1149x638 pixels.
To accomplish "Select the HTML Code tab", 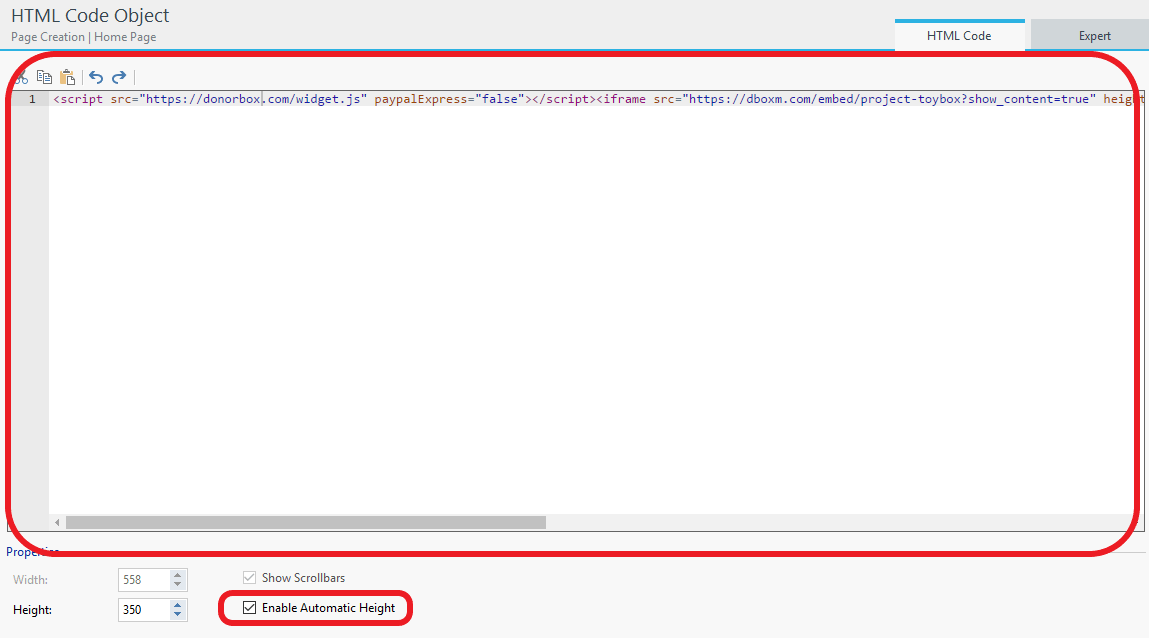I will click(958, 36).
